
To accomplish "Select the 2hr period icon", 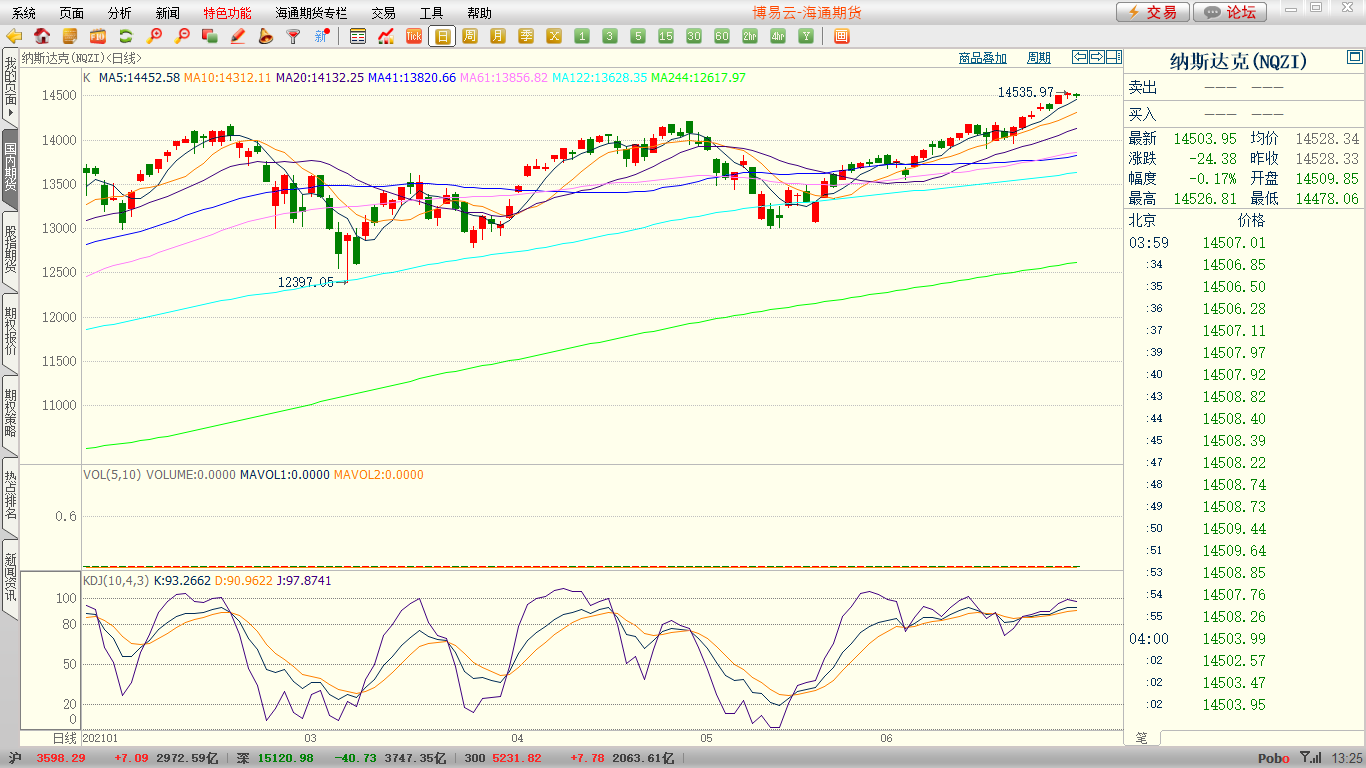I will 750,36.
